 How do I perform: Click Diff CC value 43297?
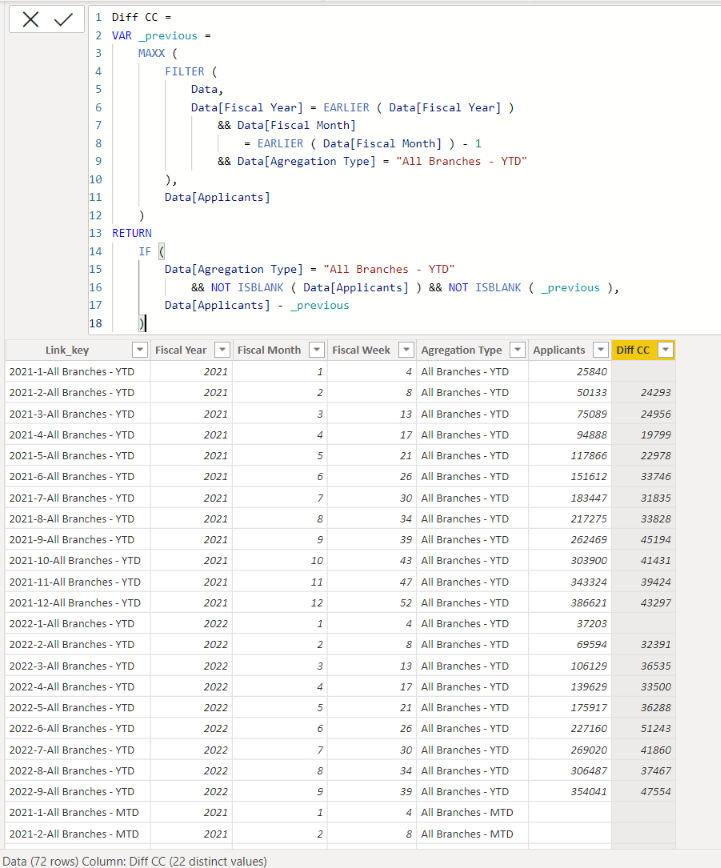[656, 603]
